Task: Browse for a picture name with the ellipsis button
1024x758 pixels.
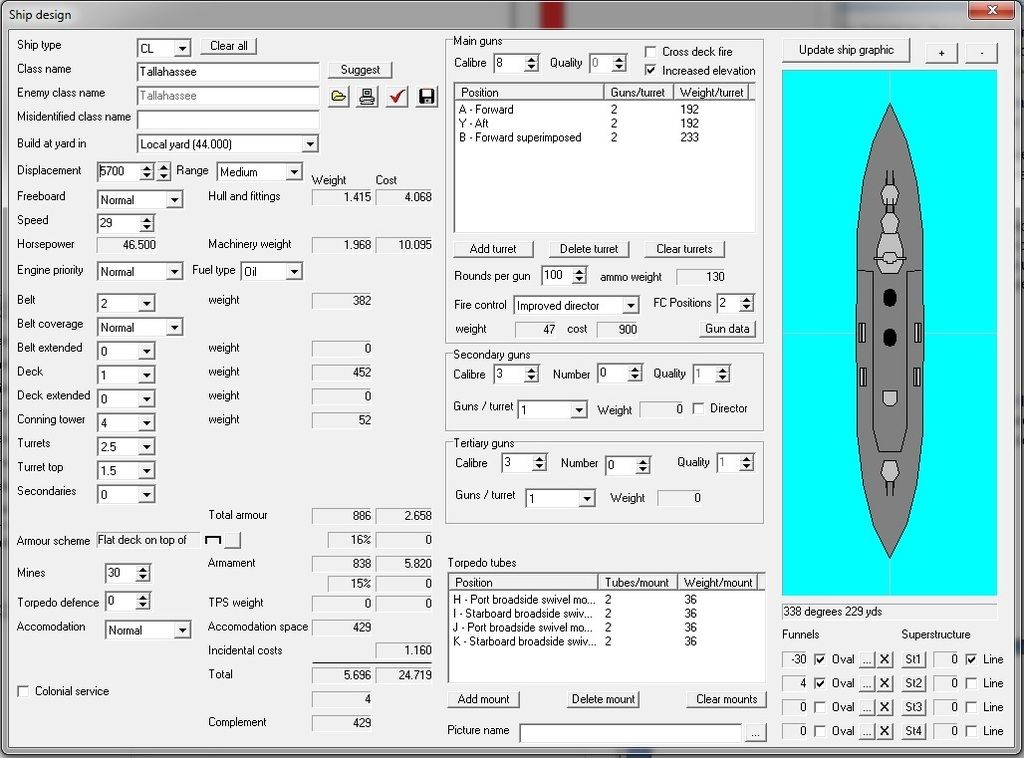Action: (755, 733)
